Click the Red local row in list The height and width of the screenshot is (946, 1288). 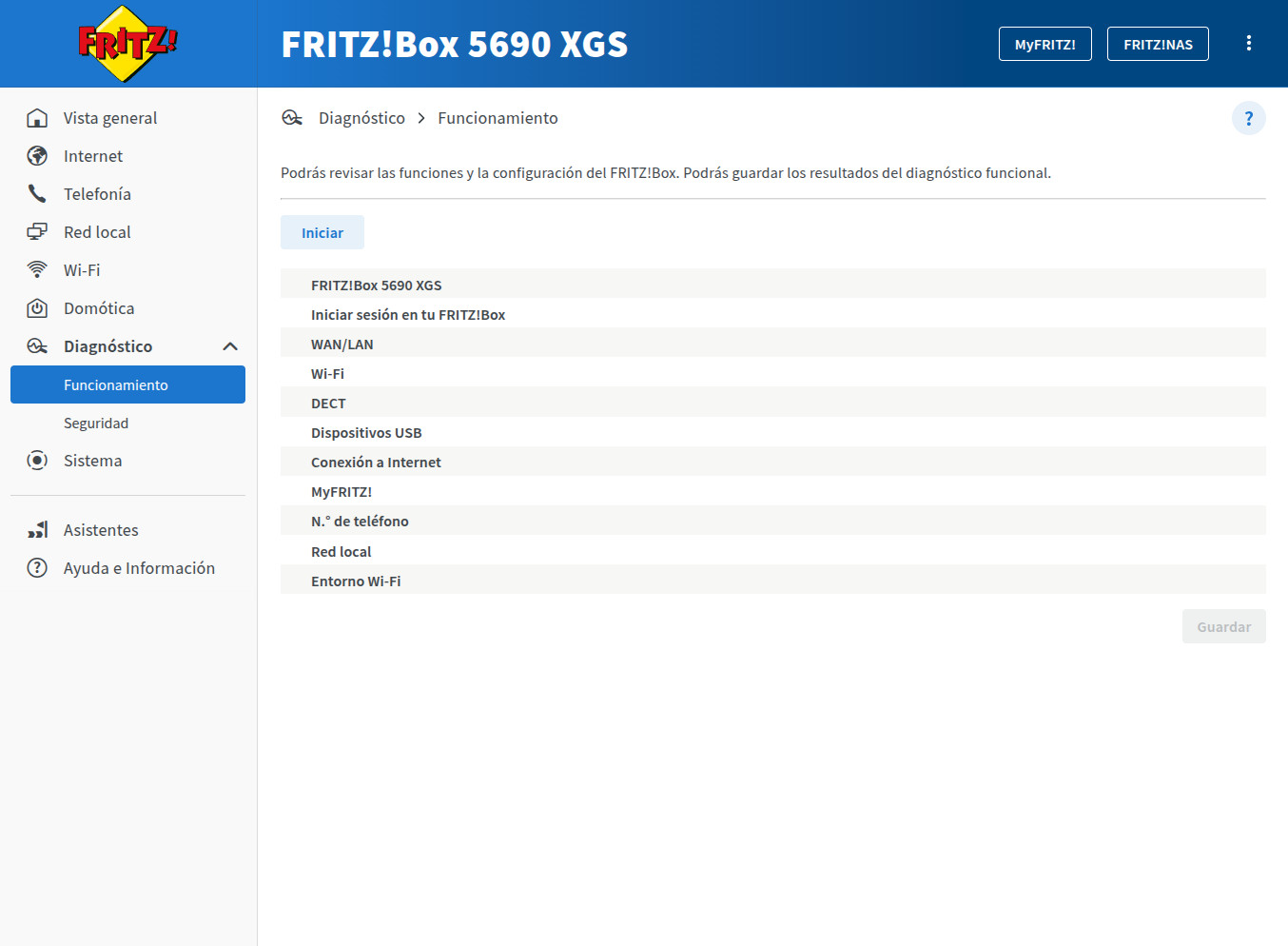click(x=772, y=551)
